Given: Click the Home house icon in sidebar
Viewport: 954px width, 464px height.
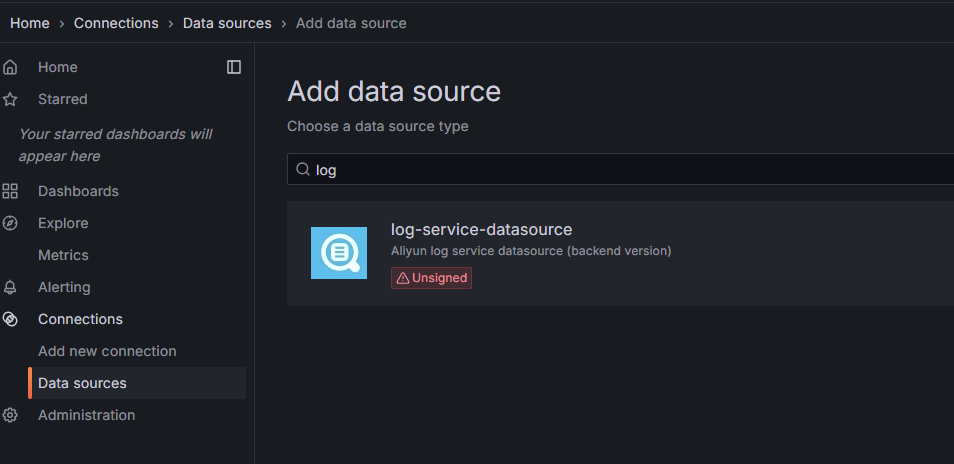Looking at the screenshot, I should tap(10, 67).
